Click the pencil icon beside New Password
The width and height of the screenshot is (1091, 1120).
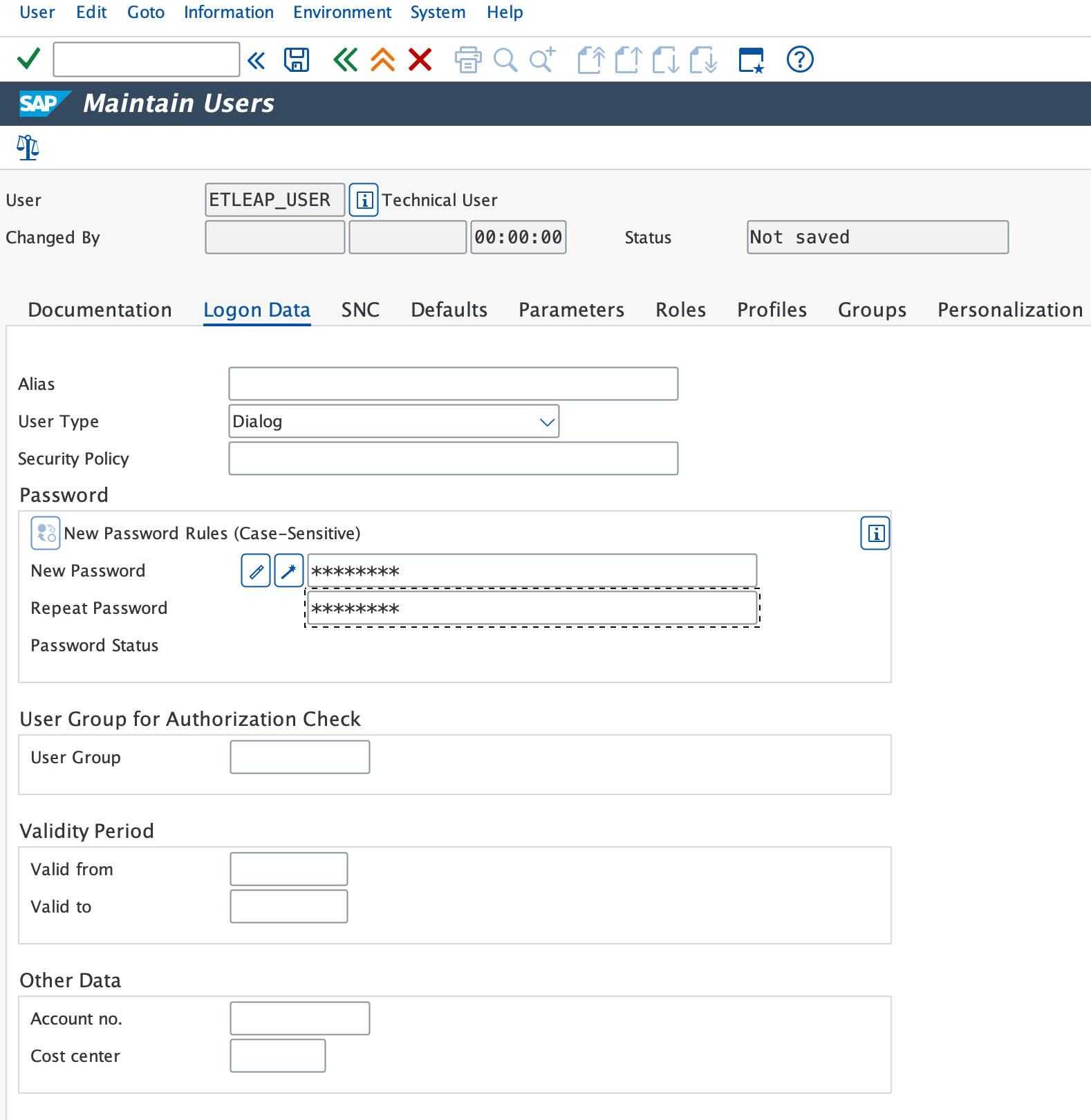(x=256, y=571)
